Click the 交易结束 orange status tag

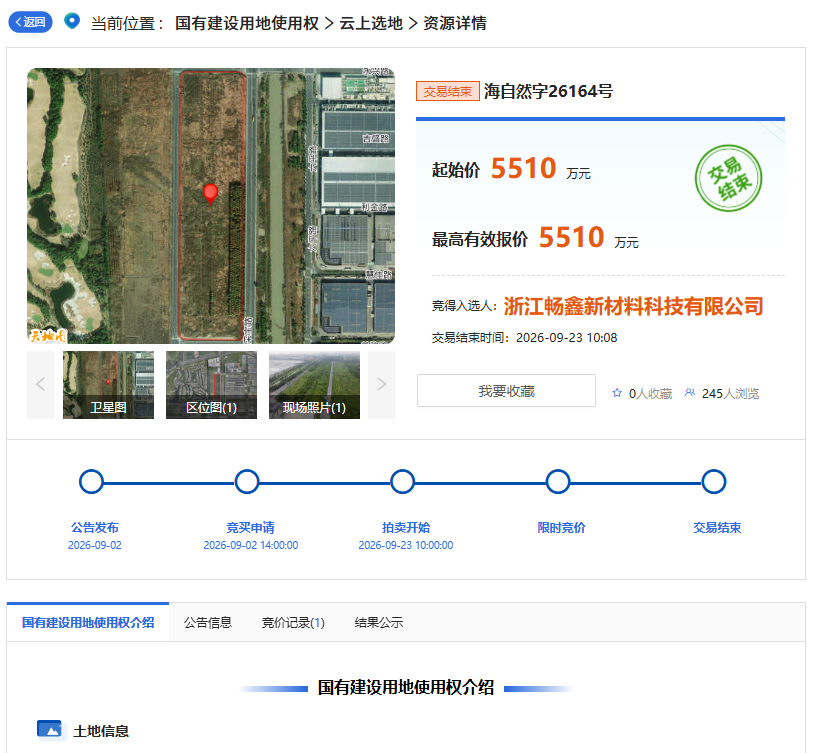(x=447, y=91)
